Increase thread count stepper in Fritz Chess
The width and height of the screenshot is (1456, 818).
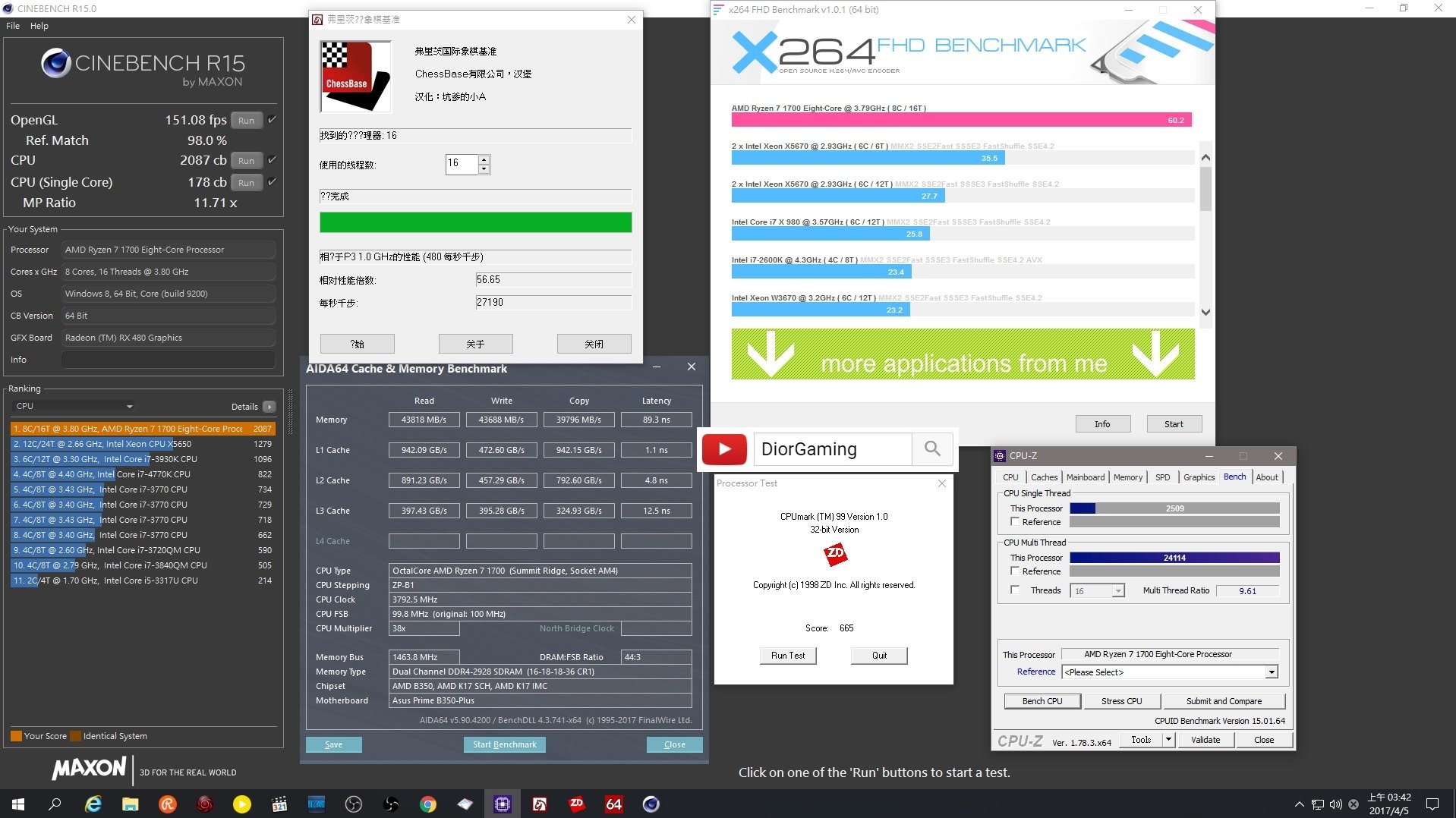484,159
